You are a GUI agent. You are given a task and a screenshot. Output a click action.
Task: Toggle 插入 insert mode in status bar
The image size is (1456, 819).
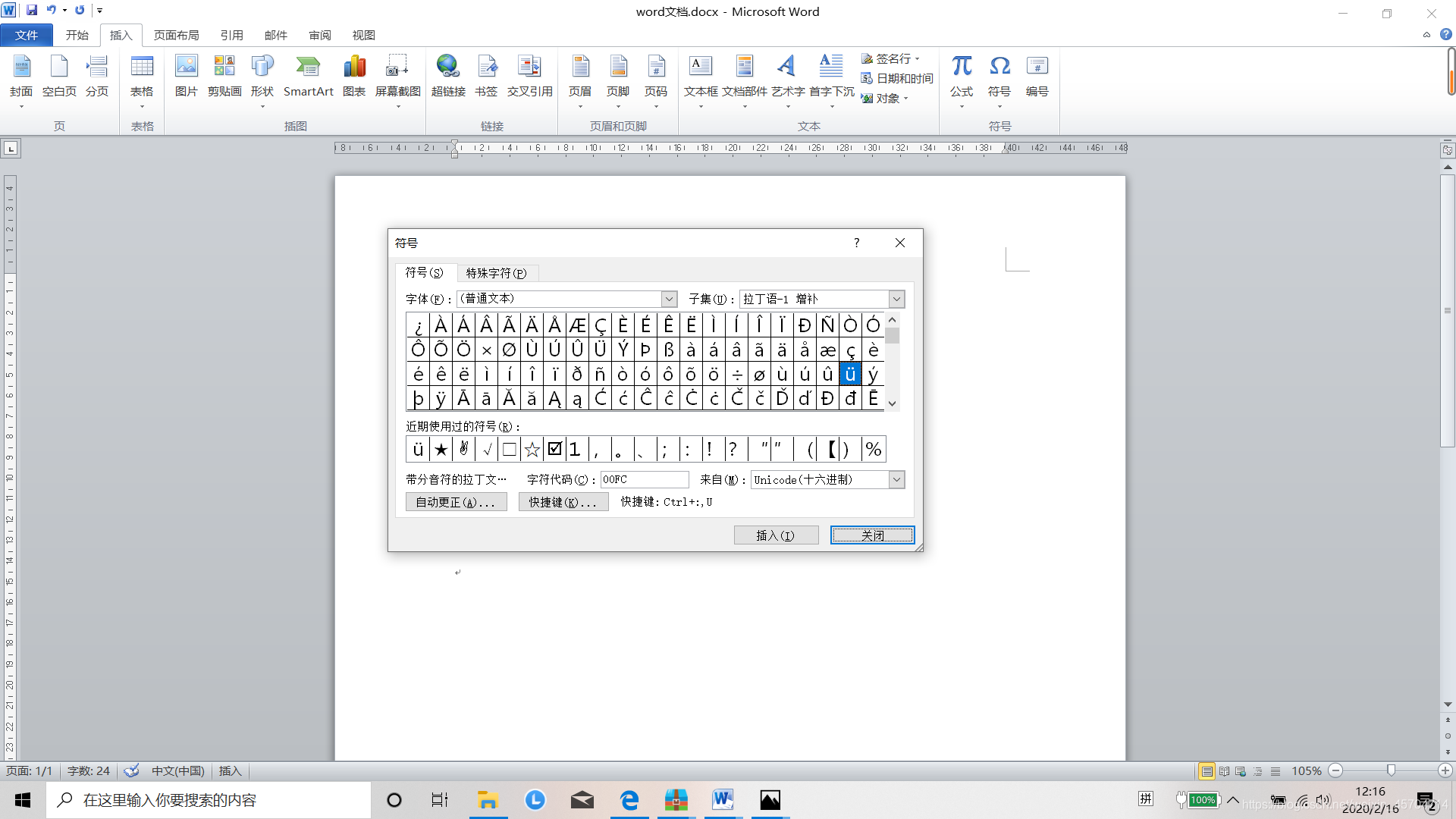click(x=230, y=771)
